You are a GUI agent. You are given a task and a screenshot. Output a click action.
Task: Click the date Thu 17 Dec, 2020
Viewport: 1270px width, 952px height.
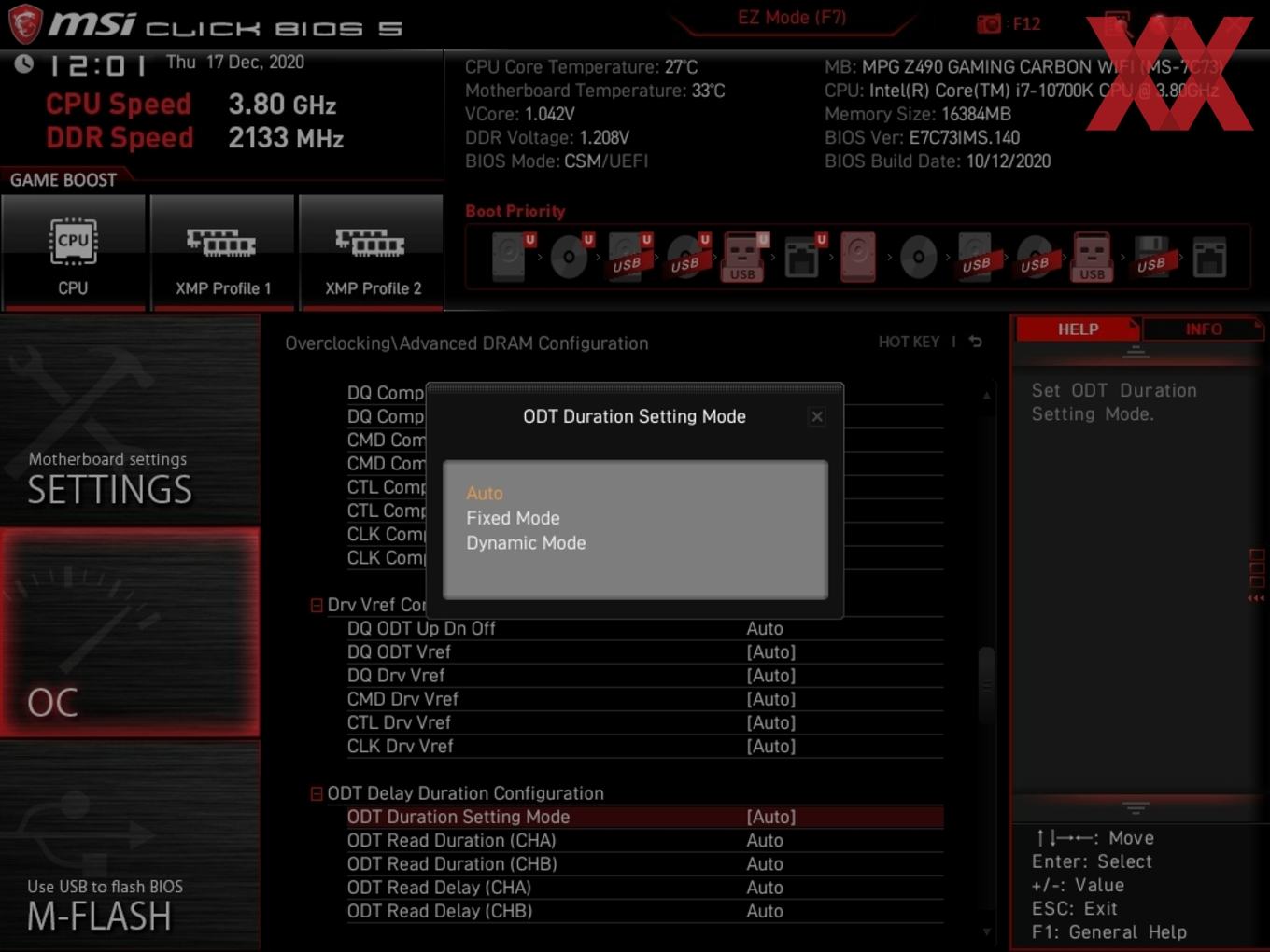[235, 63]
